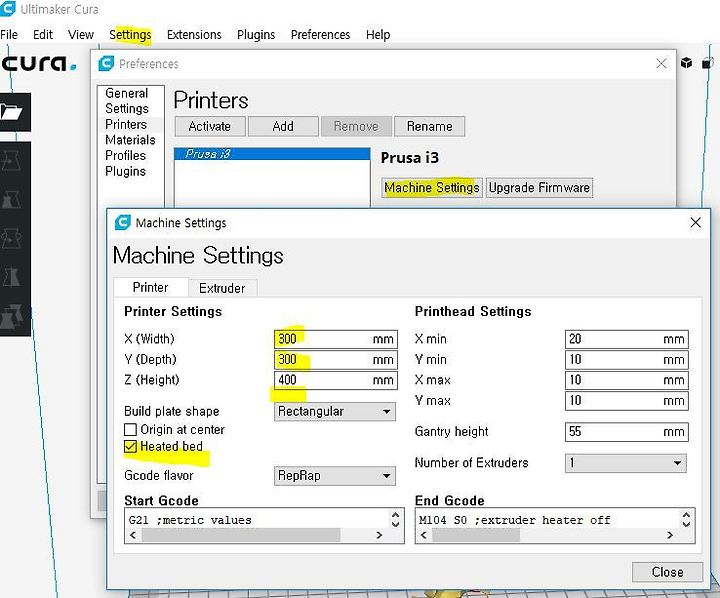This screenshot has width=720, height=598.
Task: Select the first flask-shaped tool in the sidebar
Action: click(11, 161)
